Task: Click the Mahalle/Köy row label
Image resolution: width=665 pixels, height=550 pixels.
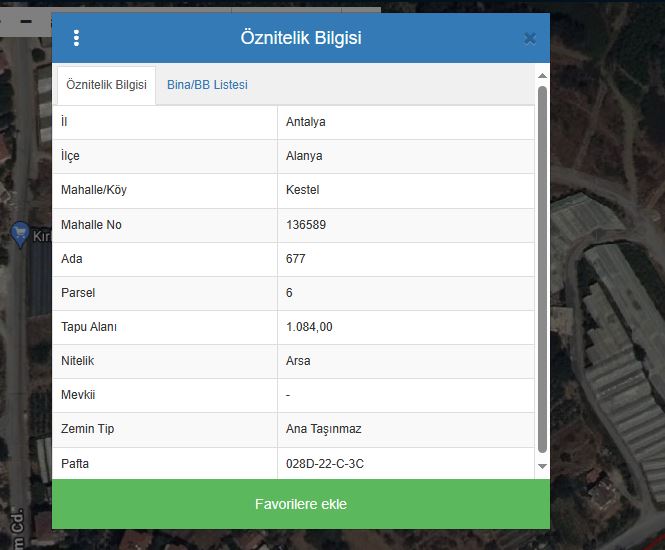Action: click(x=94, y=190)
